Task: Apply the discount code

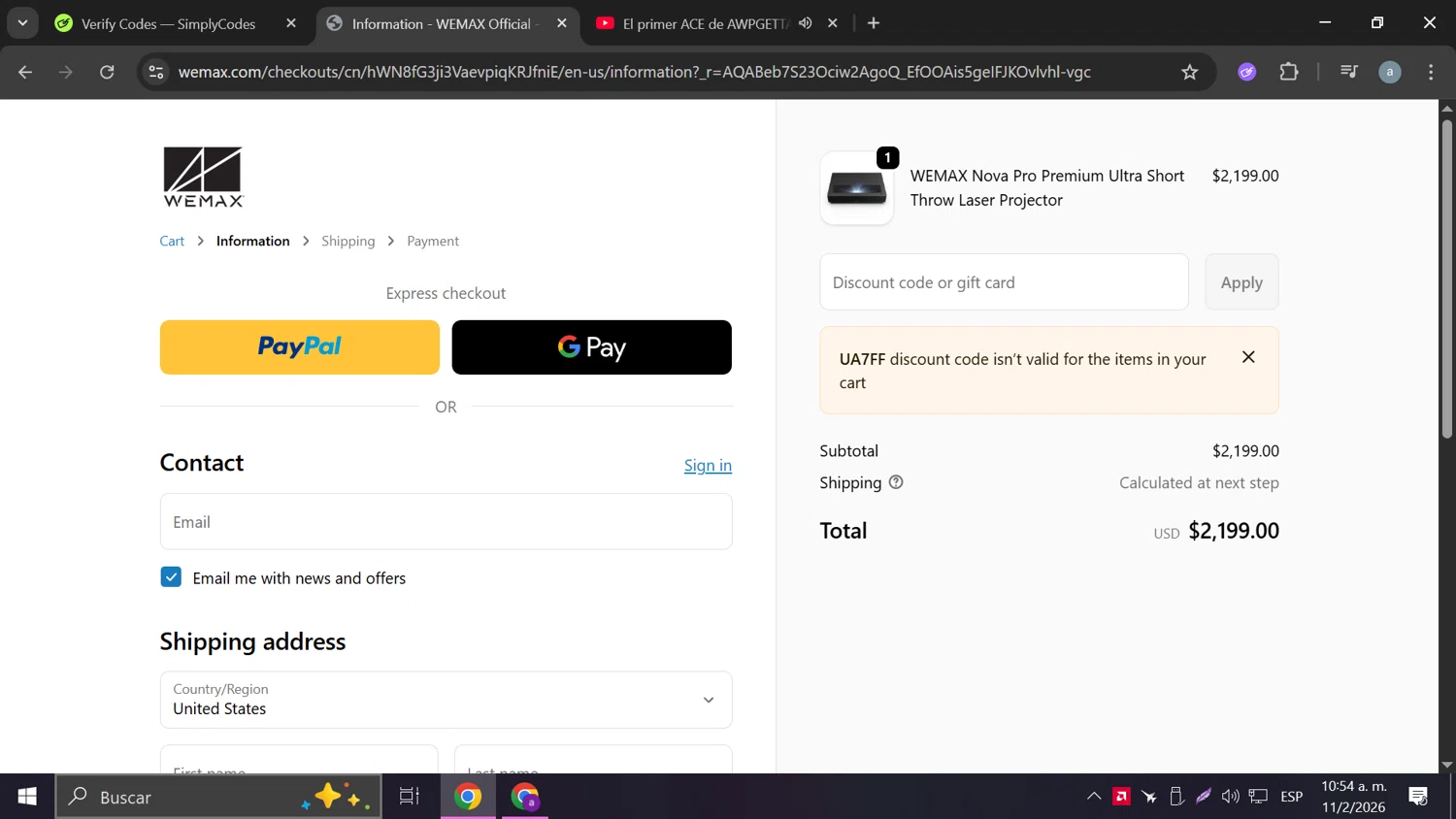Action: 1241,282
